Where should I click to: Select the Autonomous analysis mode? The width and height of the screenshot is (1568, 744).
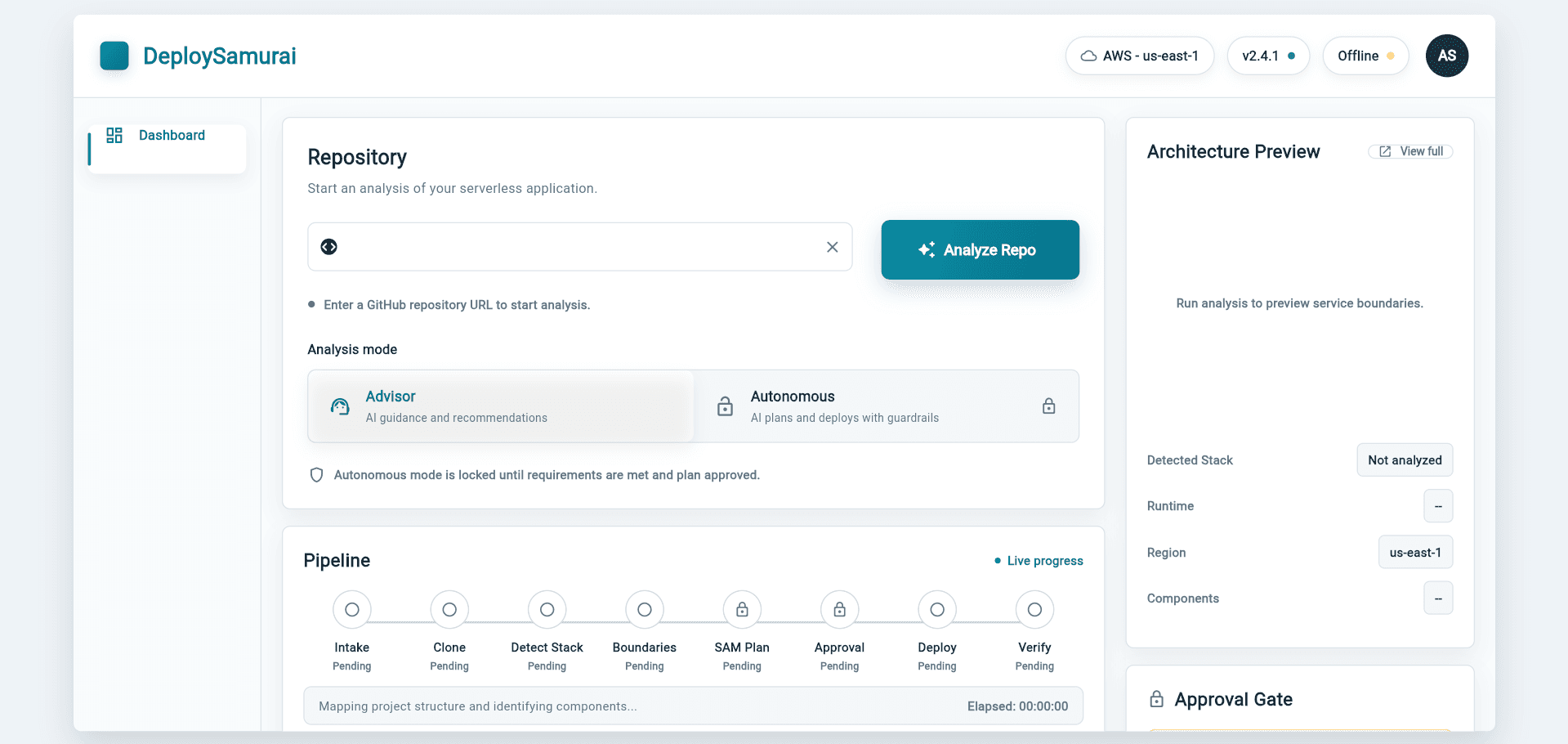click(x=886, y=406)
